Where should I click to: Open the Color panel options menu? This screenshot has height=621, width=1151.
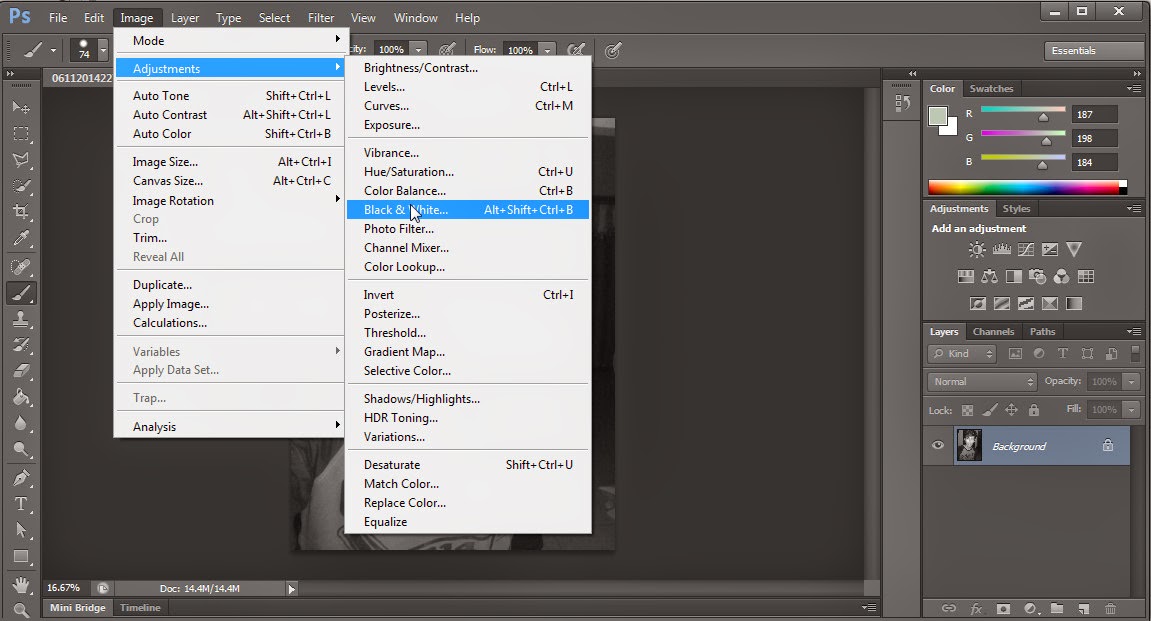click(x=1133, y=88)
